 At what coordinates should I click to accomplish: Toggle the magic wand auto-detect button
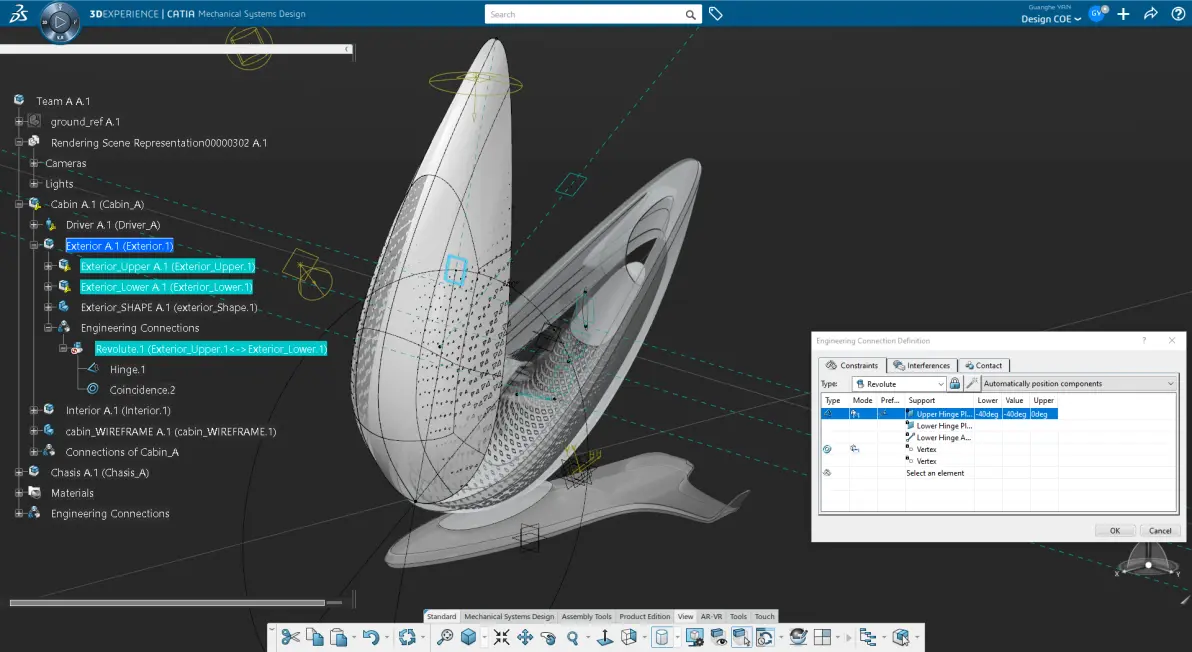pos(972,384)
